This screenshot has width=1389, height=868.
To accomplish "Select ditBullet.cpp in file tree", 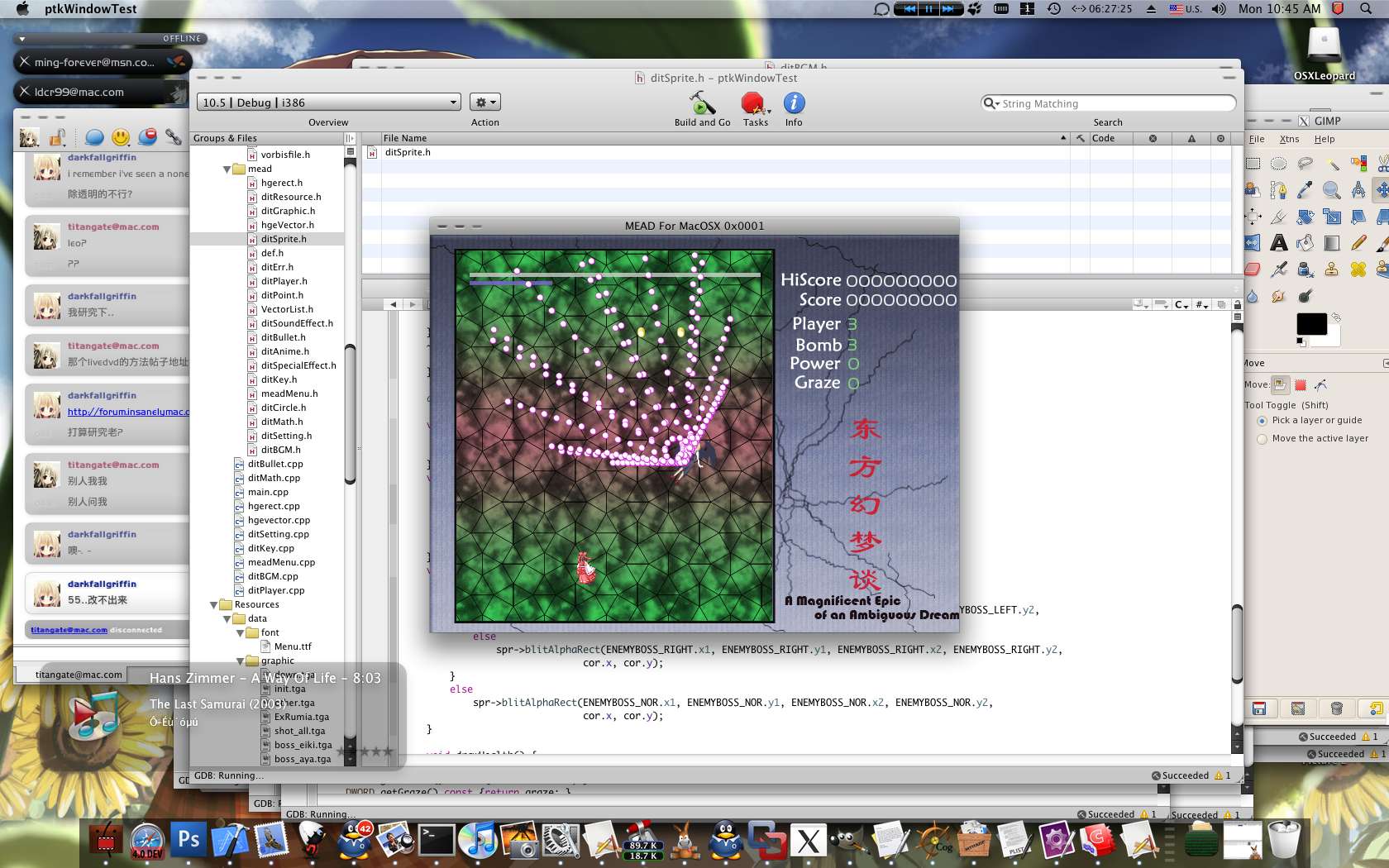I will [x=275, y=464].
